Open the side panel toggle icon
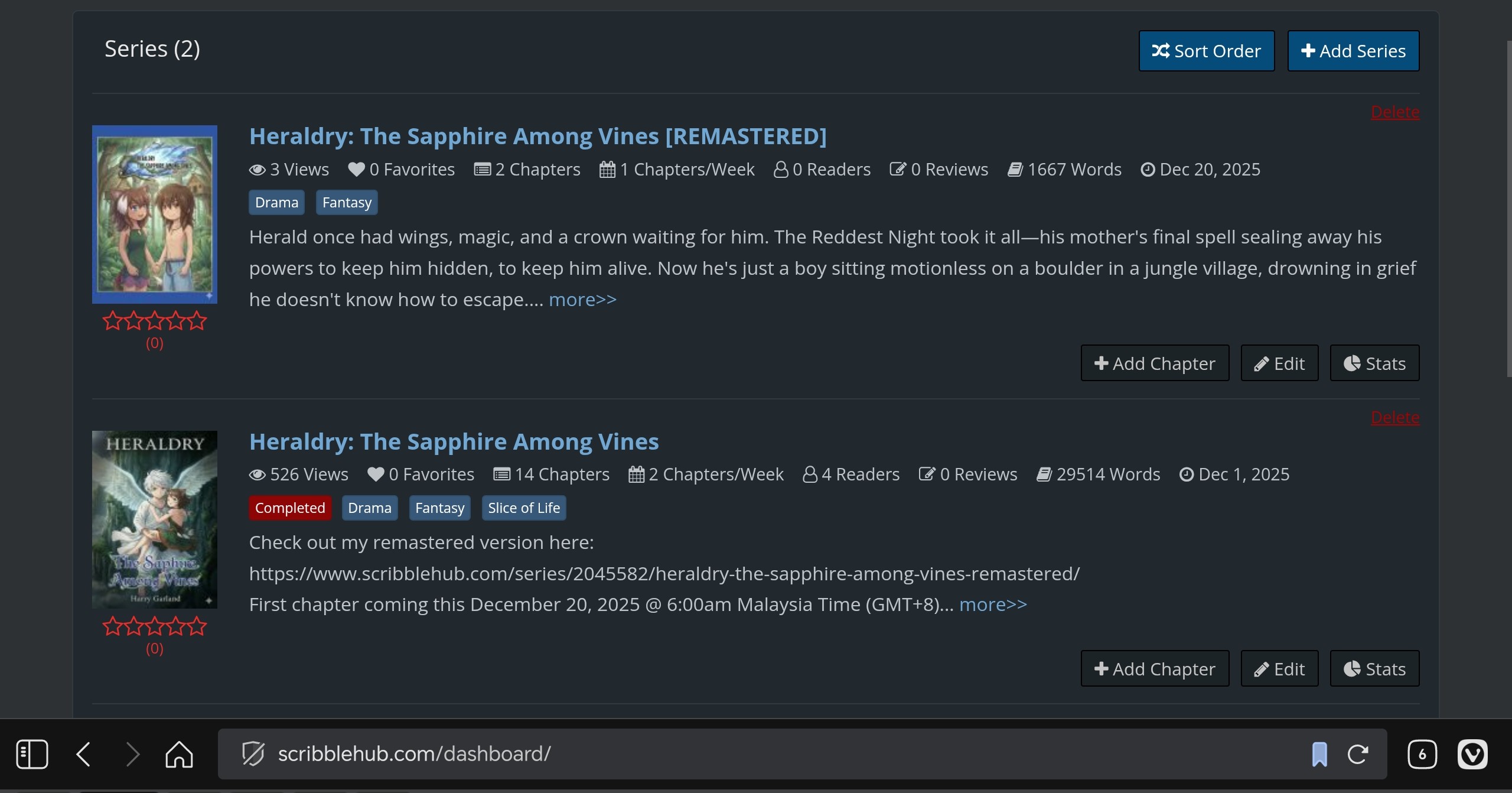The image size is (1512, 793). [32, 754]
